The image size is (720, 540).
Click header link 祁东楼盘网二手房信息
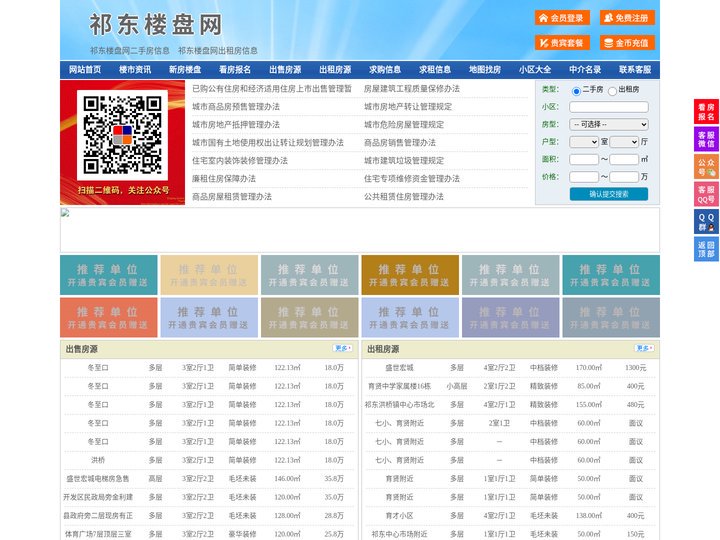130,51
